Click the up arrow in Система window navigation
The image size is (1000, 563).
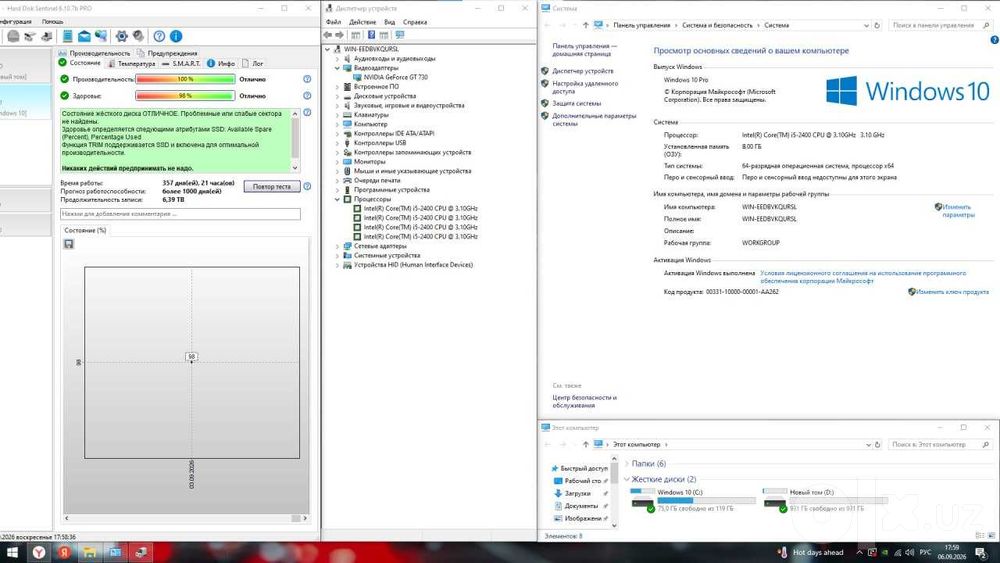[585, 26]
